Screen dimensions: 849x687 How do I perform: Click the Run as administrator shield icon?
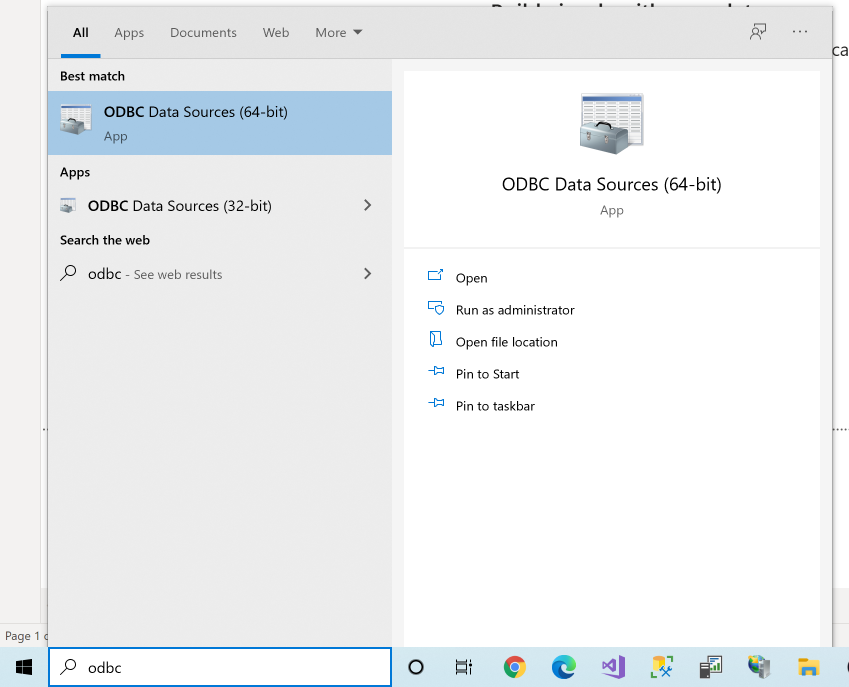point(436,307)
